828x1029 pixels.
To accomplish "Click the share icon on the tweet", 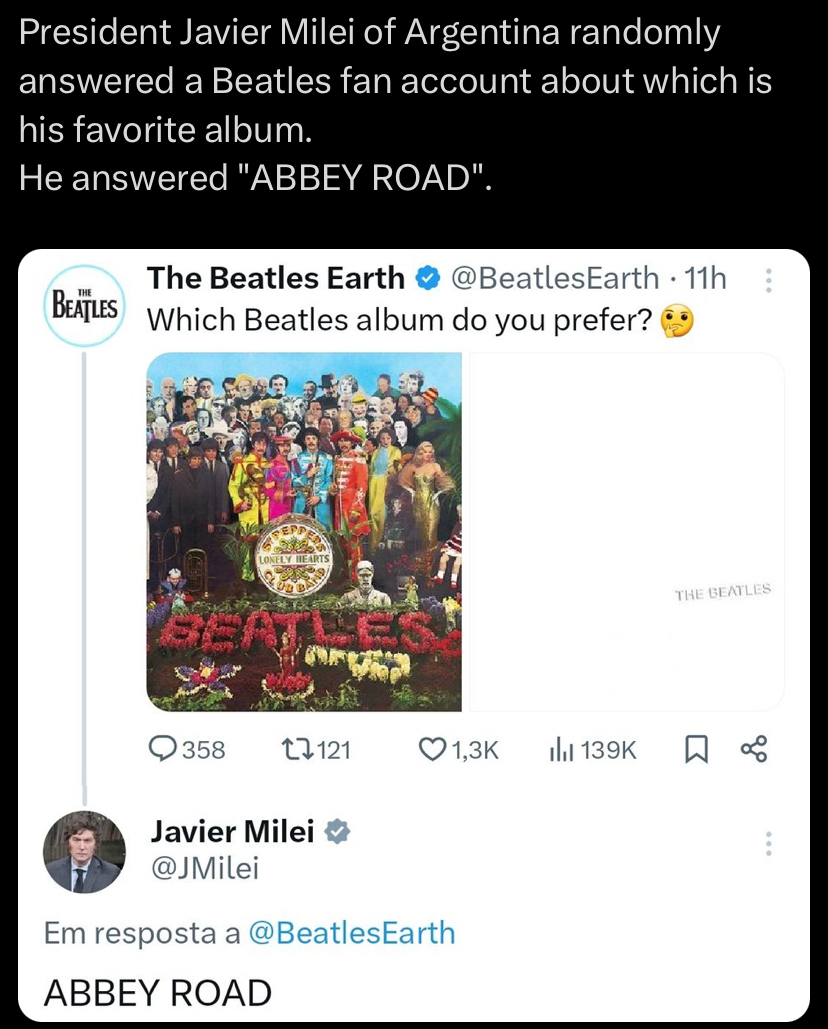I will (x=753, y=749).
